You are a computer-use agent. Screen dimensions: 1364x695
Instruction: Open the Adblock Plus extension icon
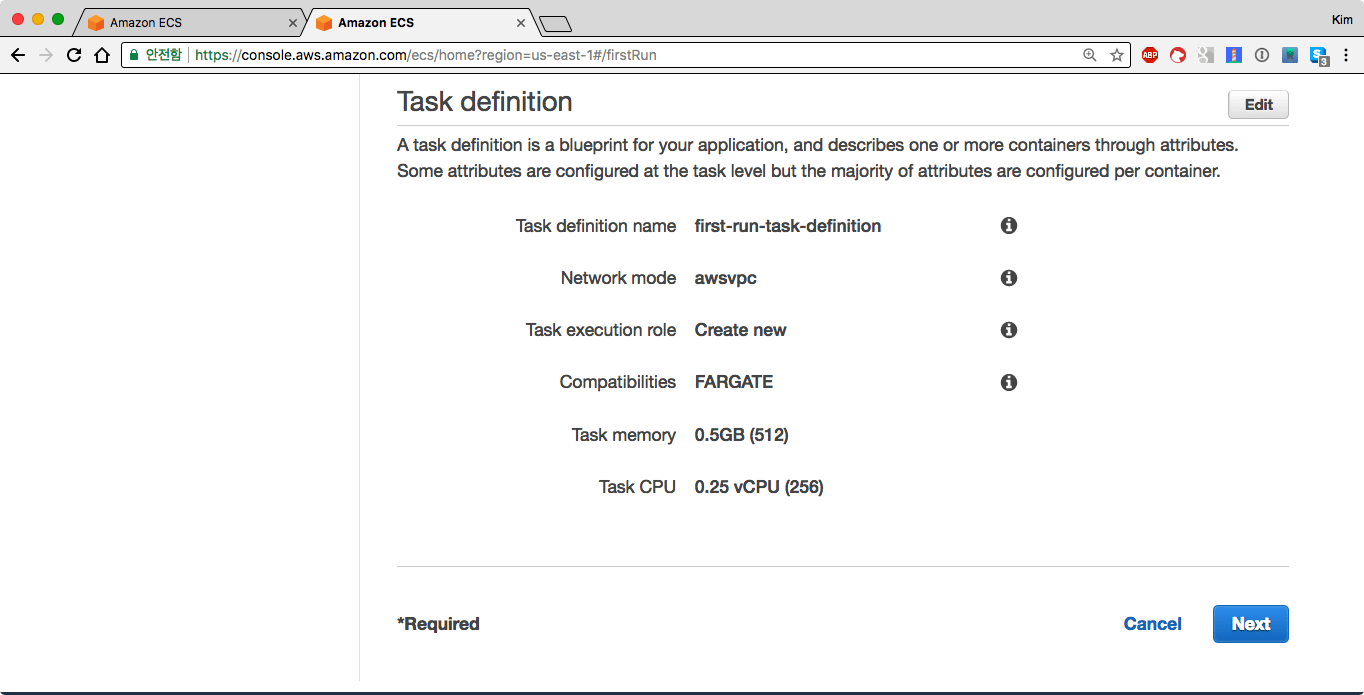tap(1150, 55)
